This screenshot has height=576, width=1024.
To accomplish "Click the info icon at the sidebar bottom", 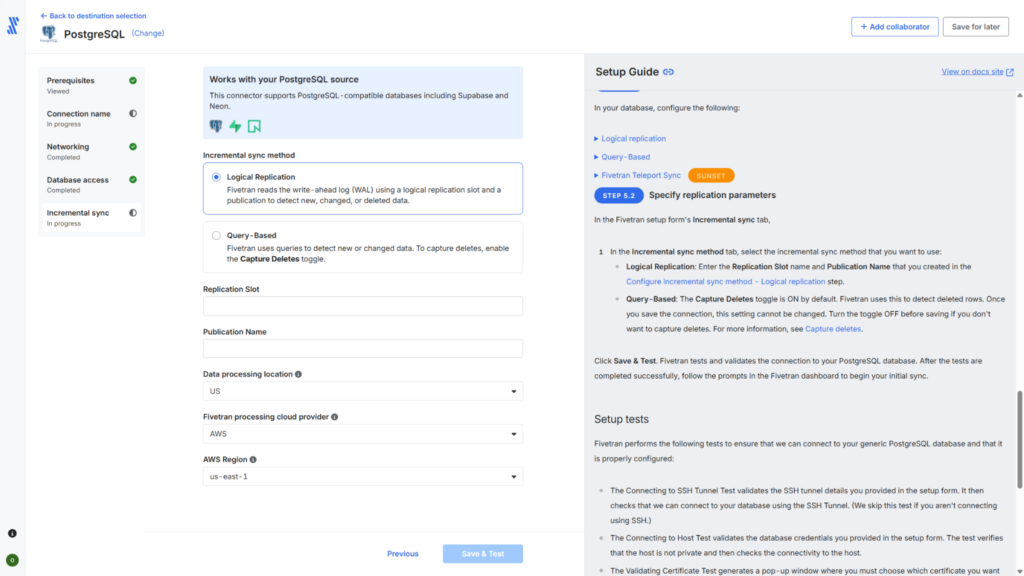I will click(12, 534).
